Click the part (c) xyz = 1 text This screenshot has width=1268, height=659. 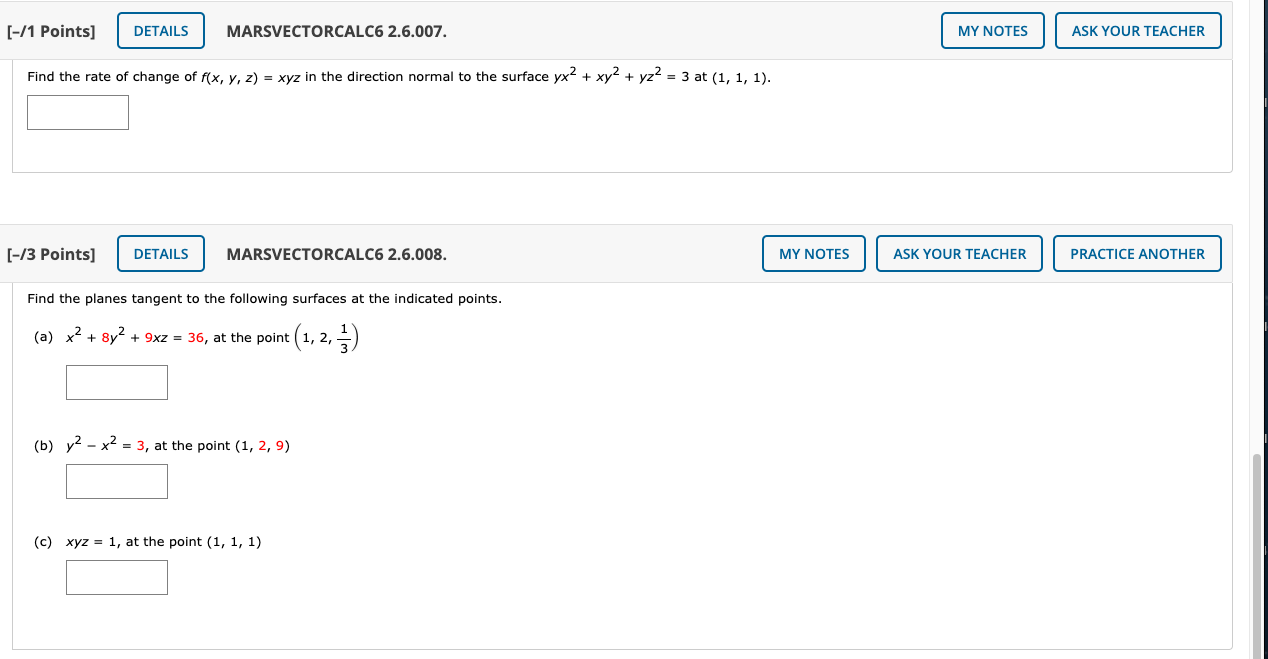pyautogui.click(x=92, y=542)
